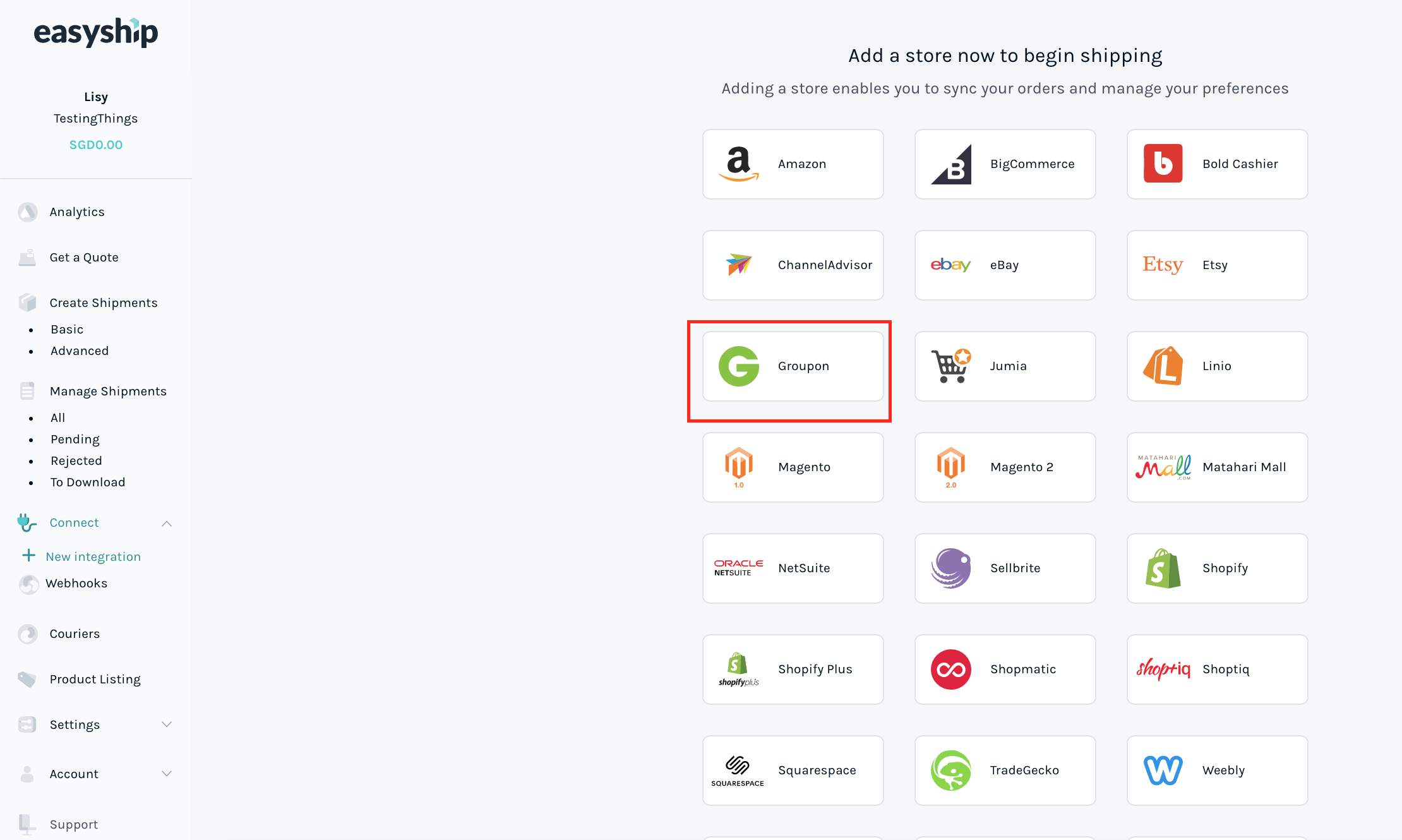Click the Get a Quote icon
This screenshot has width=1402, height=840.
pyautogui.click(x=27, y=258)
